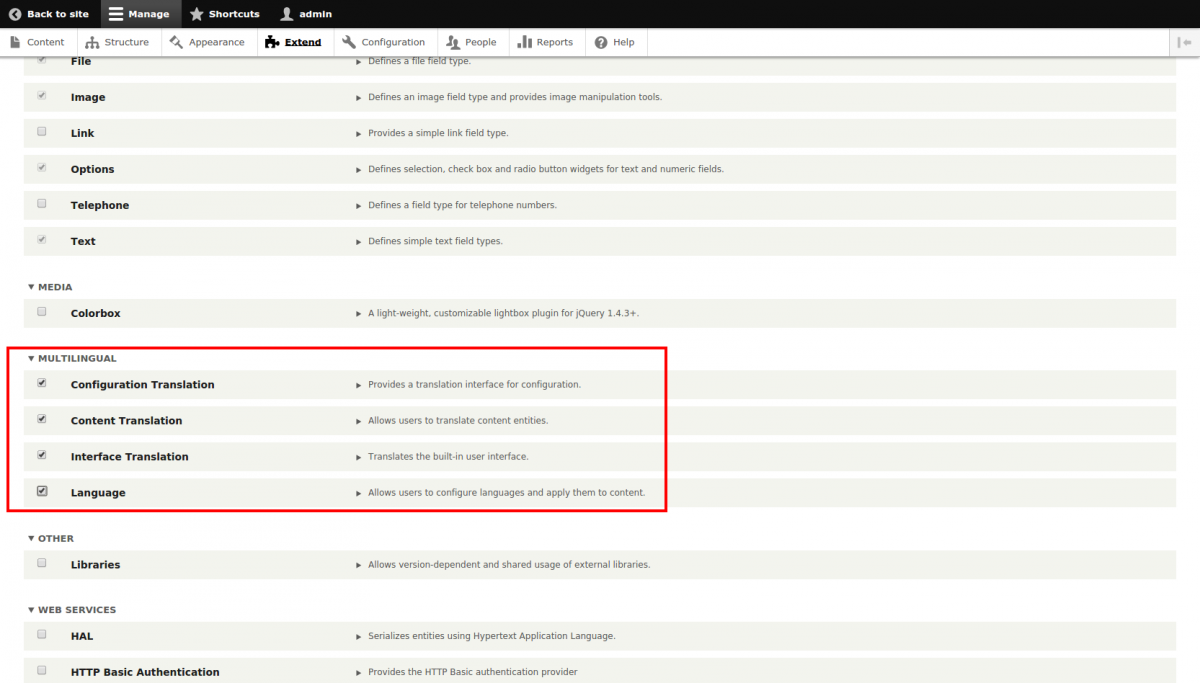Open the Appearance menu item
The height and width of the screenshot is (683, 1200).
pyautogui.click(x=207, y=42)
